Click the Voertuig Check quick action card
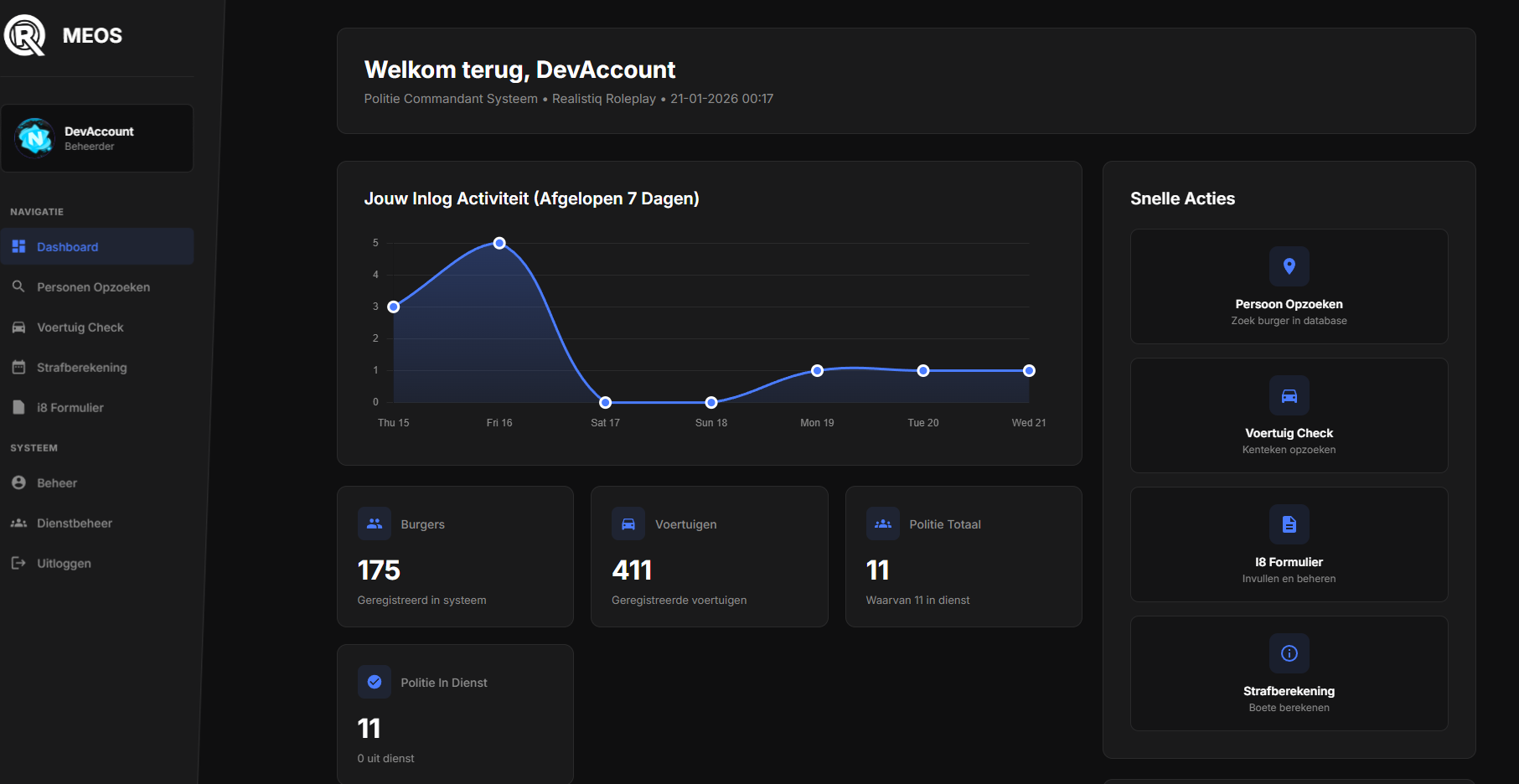 tap(1289, 415)
